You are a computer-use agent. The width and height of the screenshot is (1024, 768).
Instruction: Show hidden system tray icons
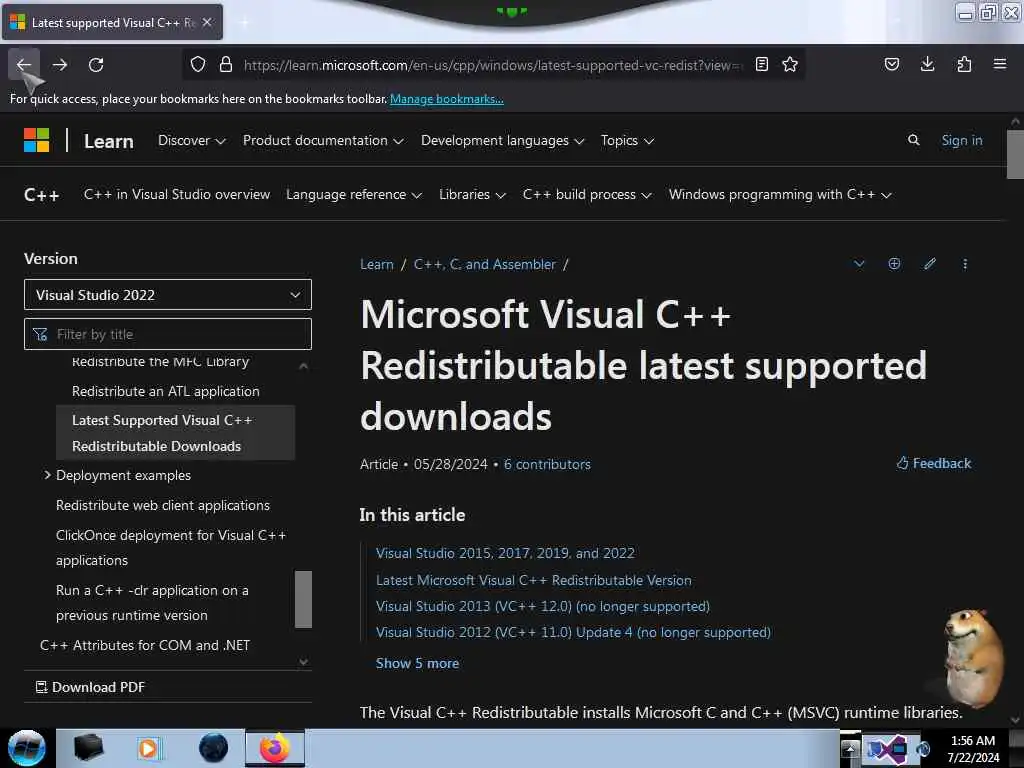[850, 750]
